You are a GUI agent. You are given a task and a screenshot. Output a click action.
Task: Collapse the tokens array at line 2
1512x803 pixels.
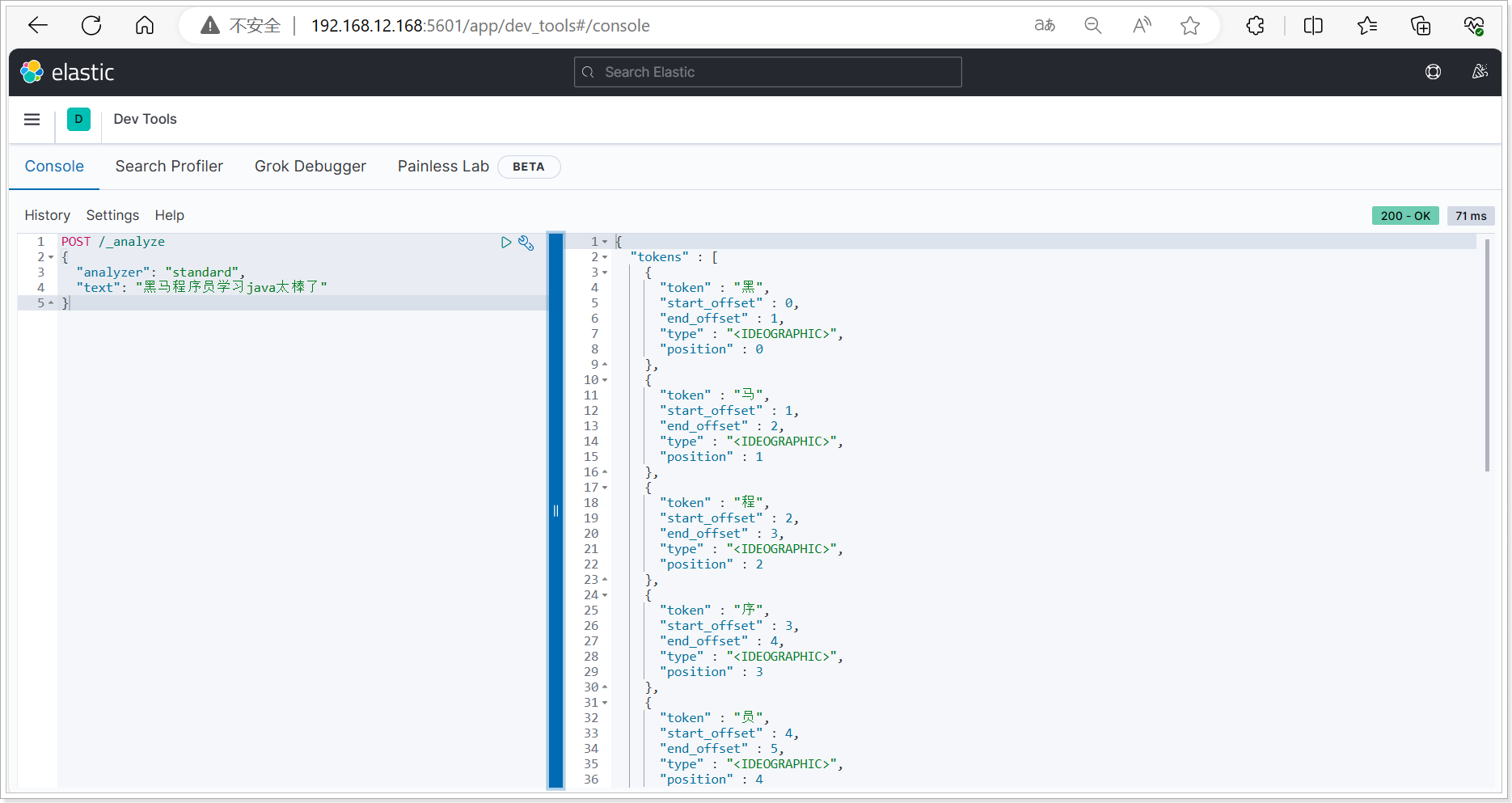tap(605, 257)
